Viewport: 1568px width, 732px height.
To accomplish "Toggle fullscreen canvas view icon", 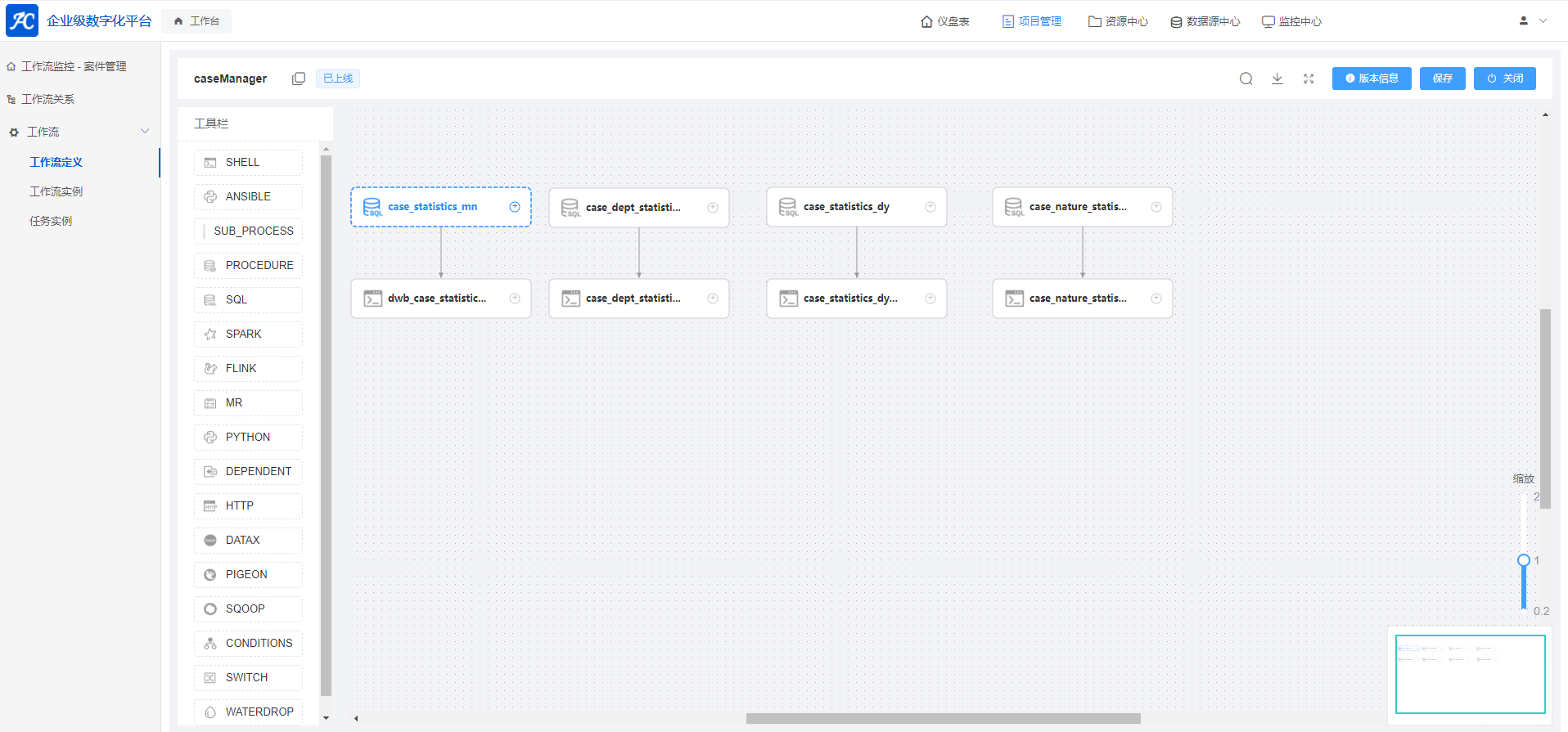I will pyautogui.click(x=1309, y=79).
